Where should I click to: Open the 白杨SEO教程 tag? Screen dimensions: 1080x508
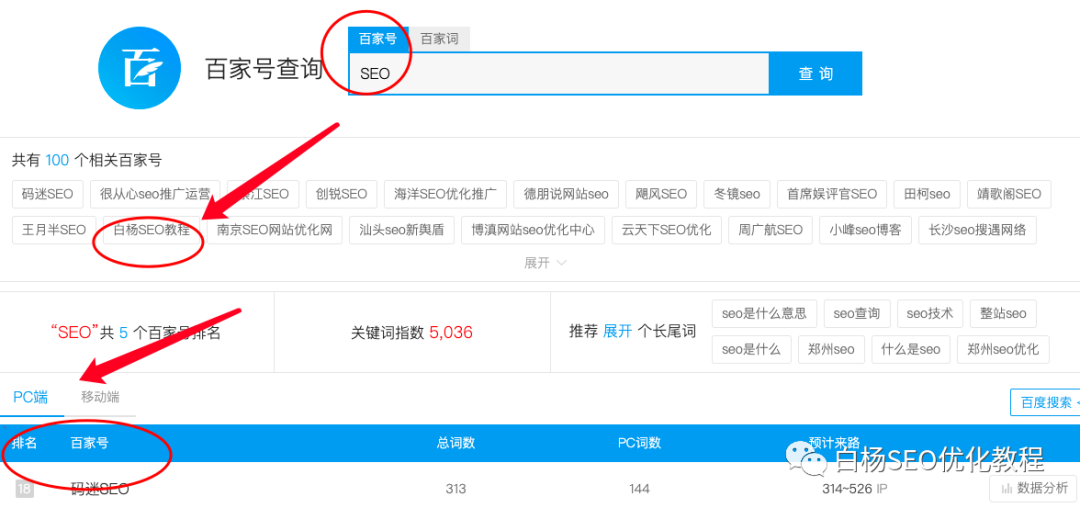point(152,230)
